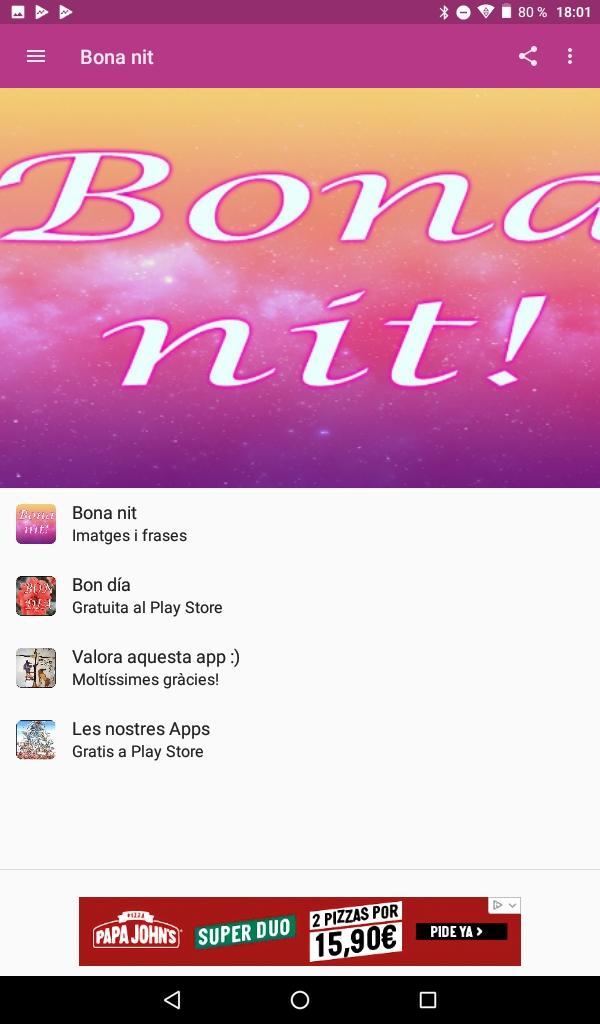Tap the AdChoices triangle icon on banner
The width and height of the screenshot is (600, 1024).
(497, 905)
